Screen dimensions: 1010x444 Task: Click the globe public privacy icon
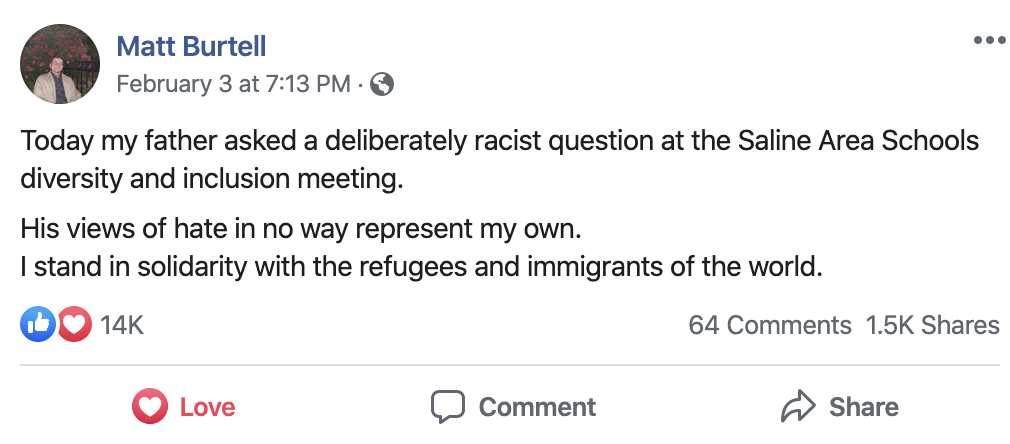[381, 84]
